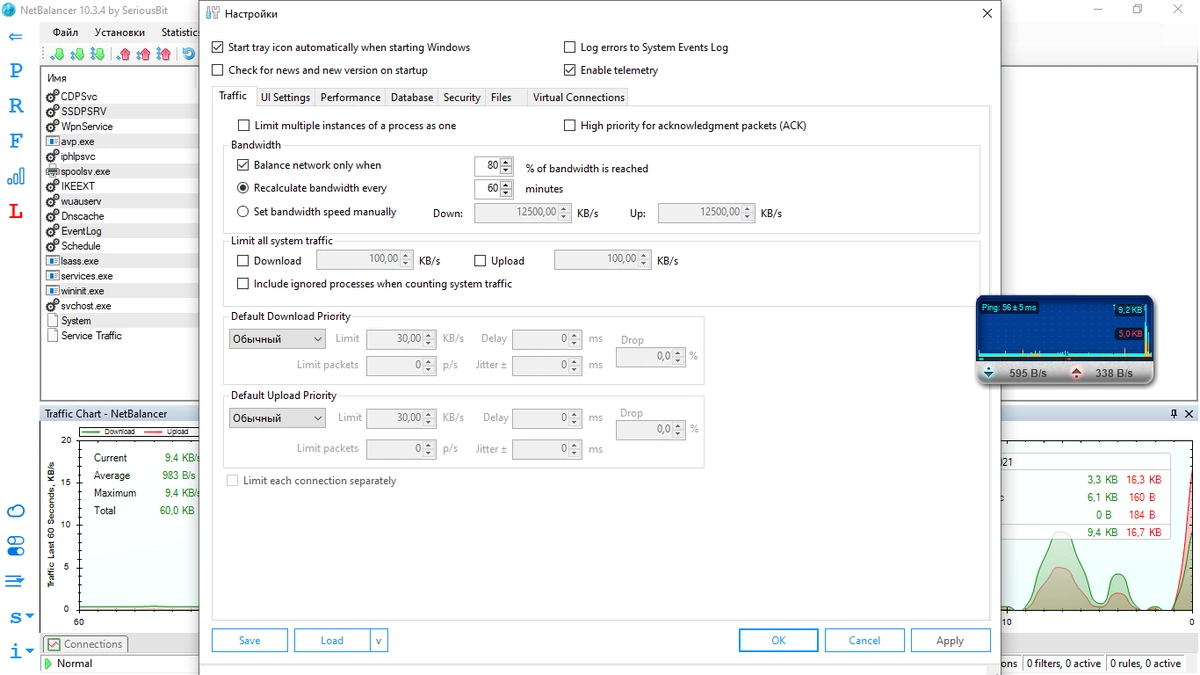Open the bar chart statistics sidebar icon

tap(16, 177)
